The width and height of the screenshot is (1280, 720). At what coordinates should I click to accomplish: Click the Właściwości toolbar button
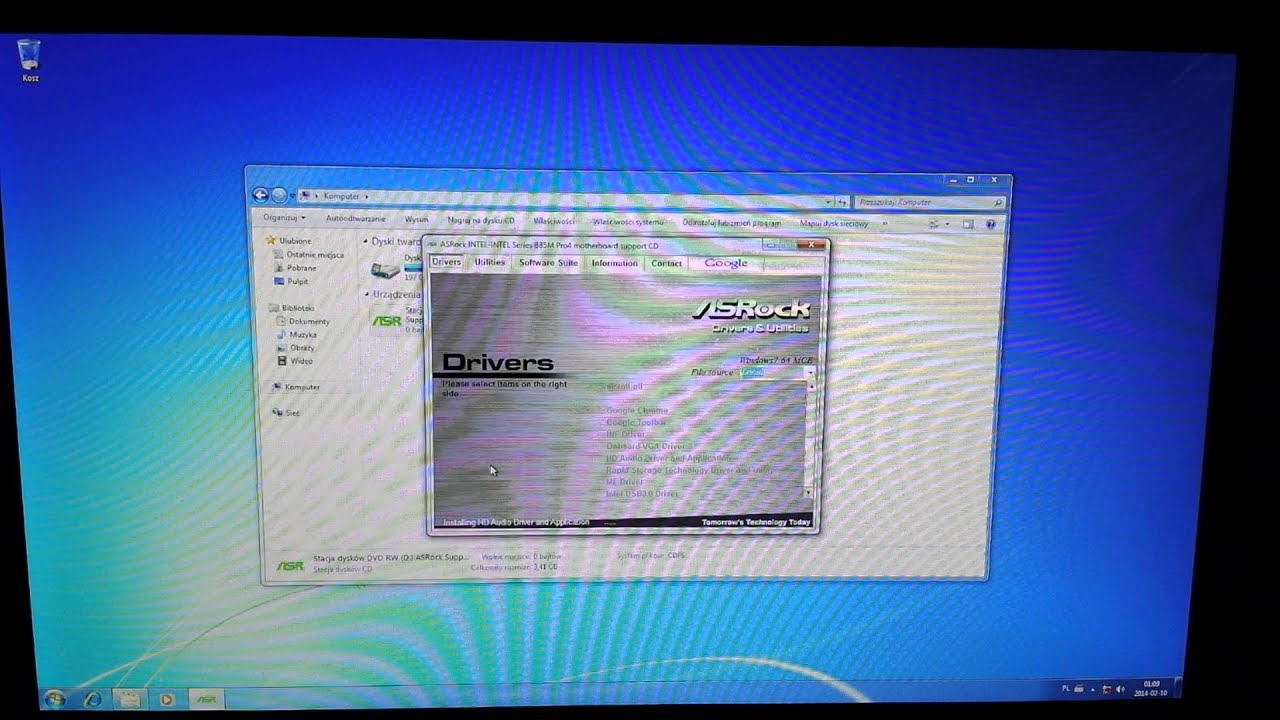tap(553, 220)
